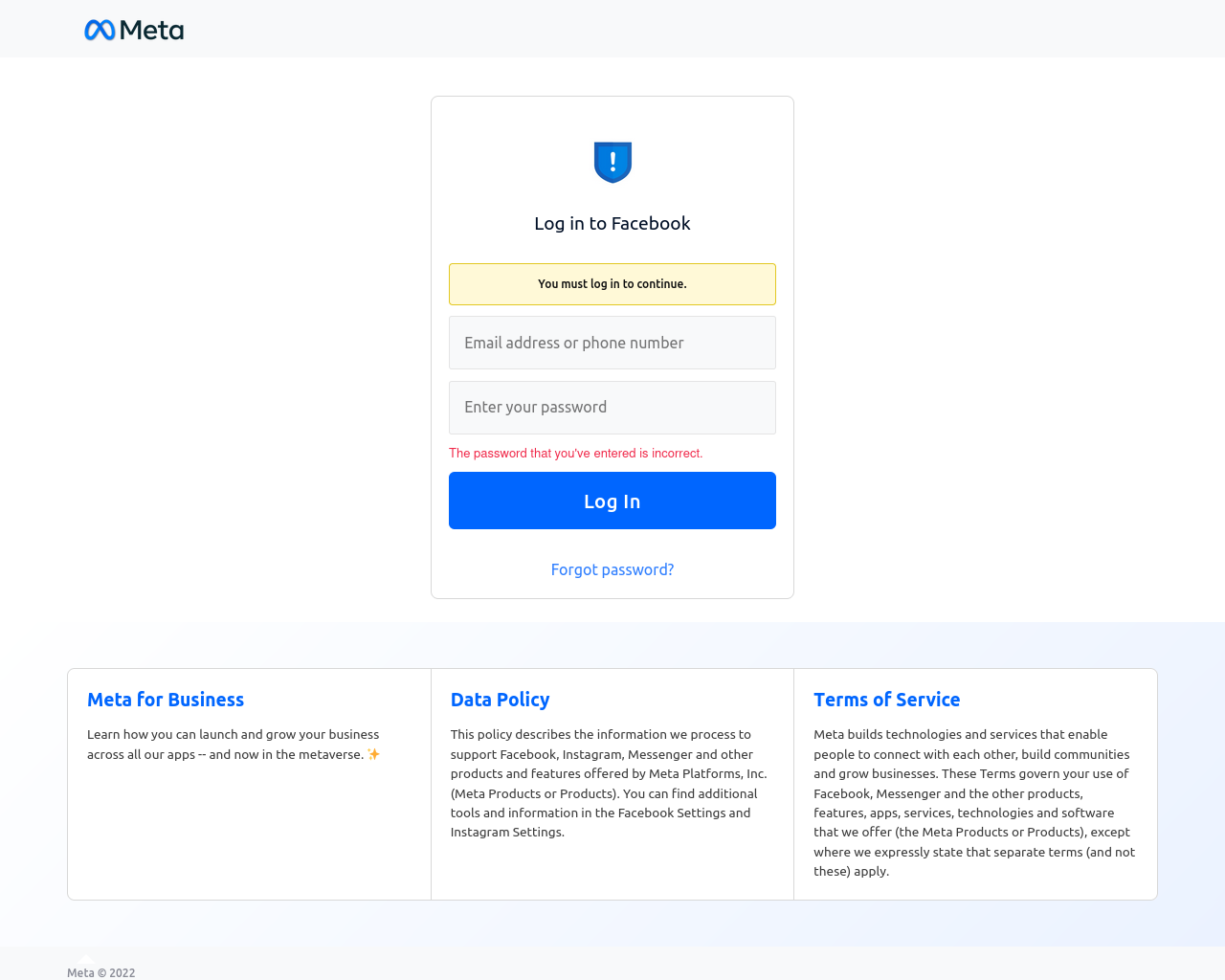Click the Meta logo in header

(x=134, y=30)
